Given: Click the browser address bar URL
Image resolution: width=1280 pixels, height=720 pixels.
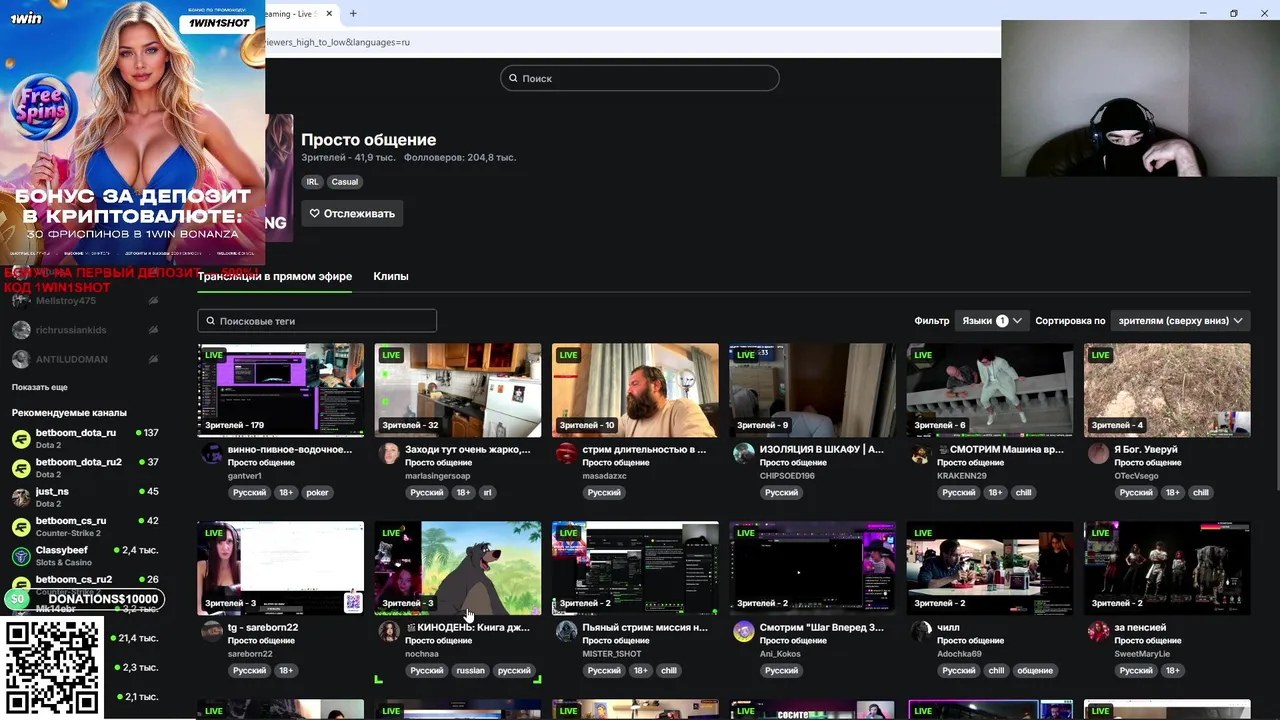Looking at the screenshot, I should pos(337,42).
